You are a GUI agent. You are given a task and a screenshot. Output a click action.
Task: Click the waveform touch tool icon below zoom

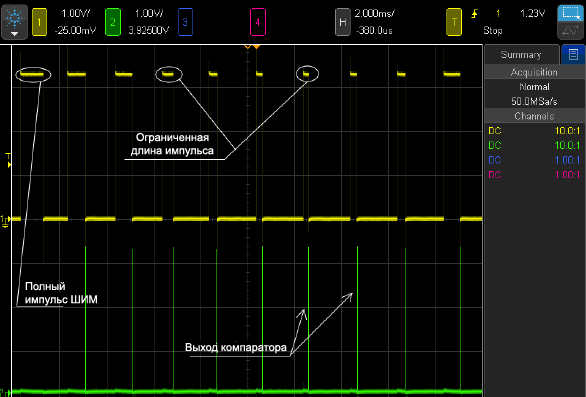pos(570,30)
